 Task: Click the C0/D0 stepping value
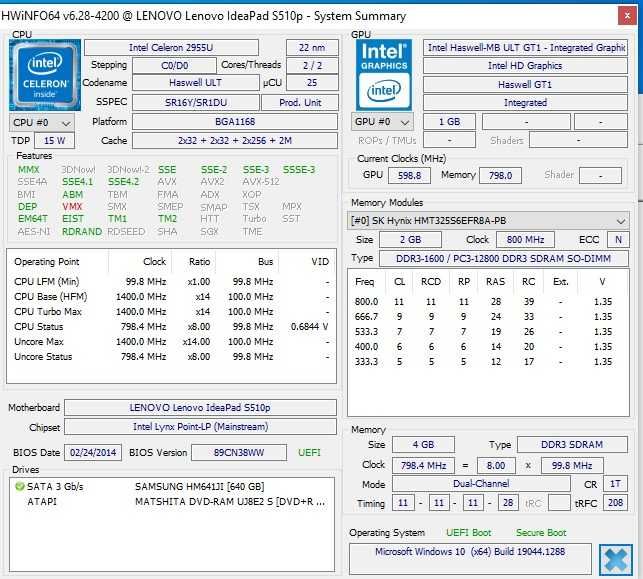tap(174, 66)
